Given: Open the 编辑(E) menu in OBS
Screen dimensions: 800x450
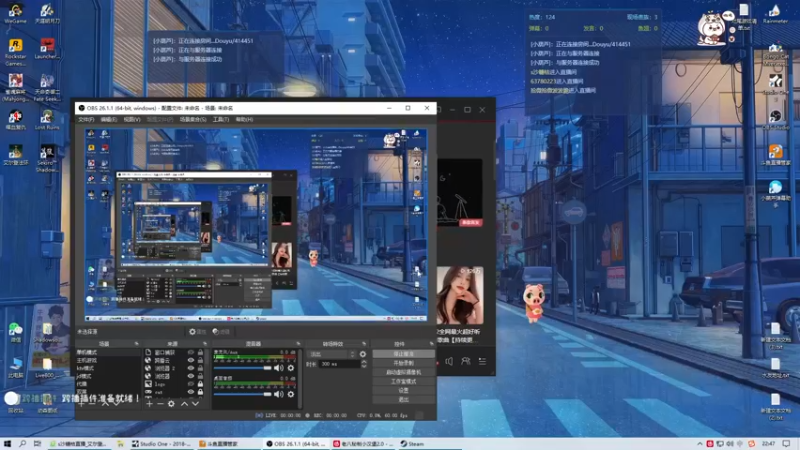Looking at the screenshot, I should [108, 119].
